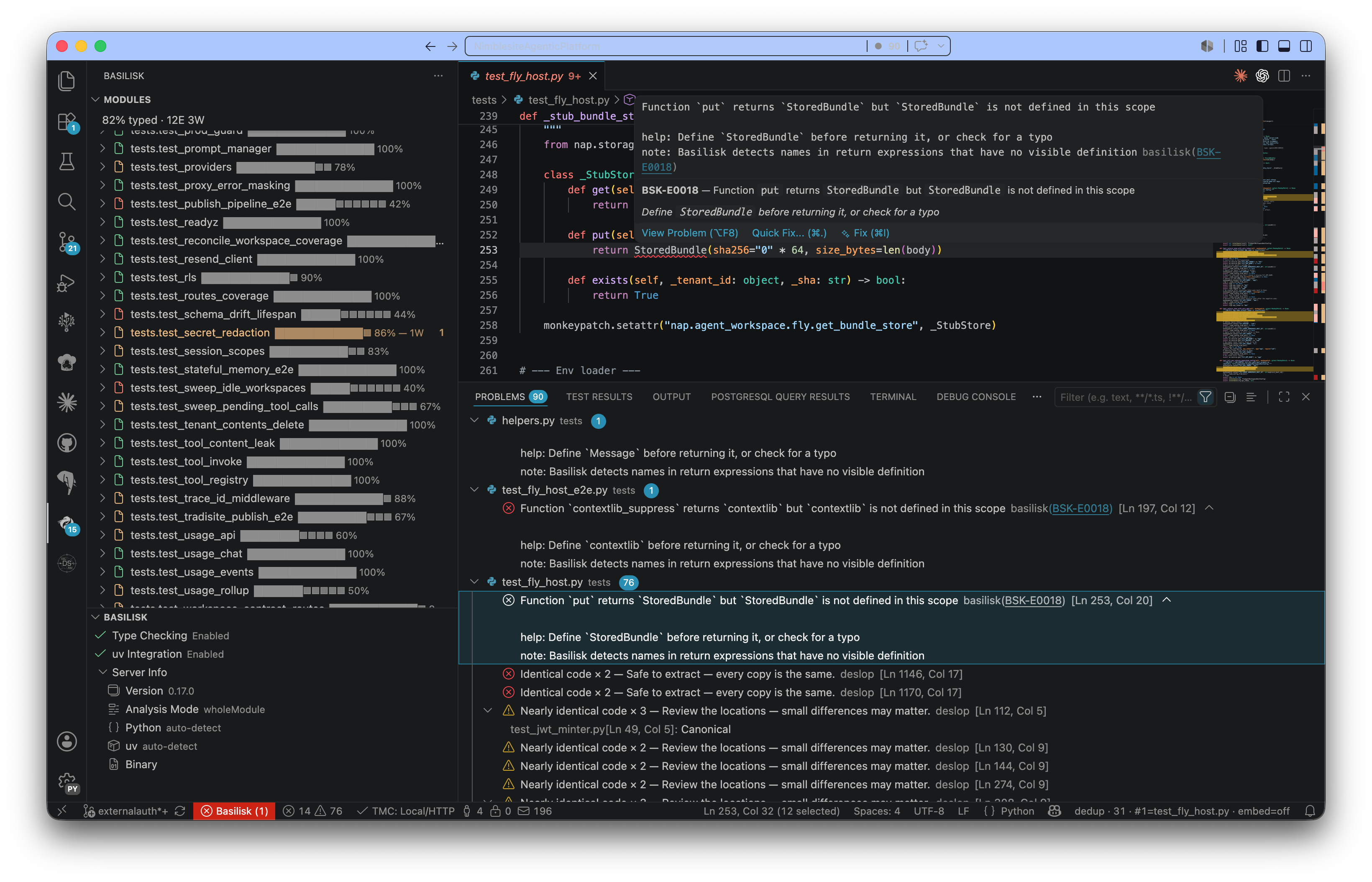
Task: Collapse the helpers.py problems group
Action: (474, 420)
